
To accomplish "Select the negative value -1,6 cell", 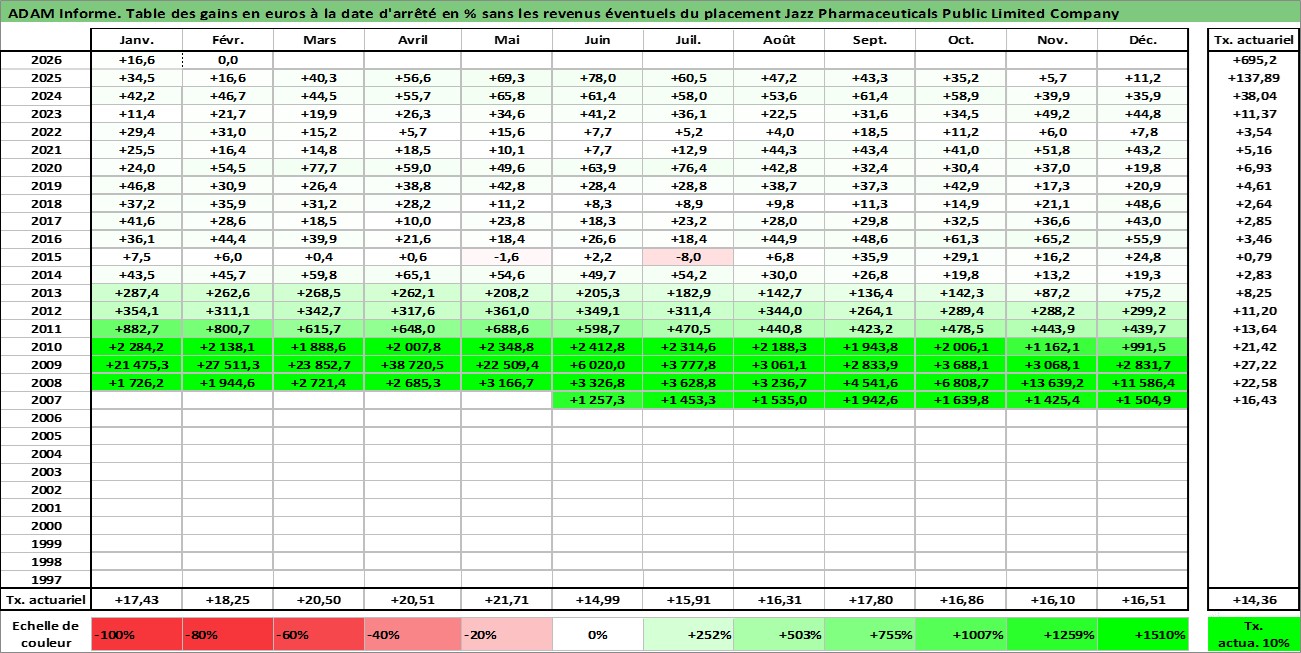I will click(x=506, y=257).
